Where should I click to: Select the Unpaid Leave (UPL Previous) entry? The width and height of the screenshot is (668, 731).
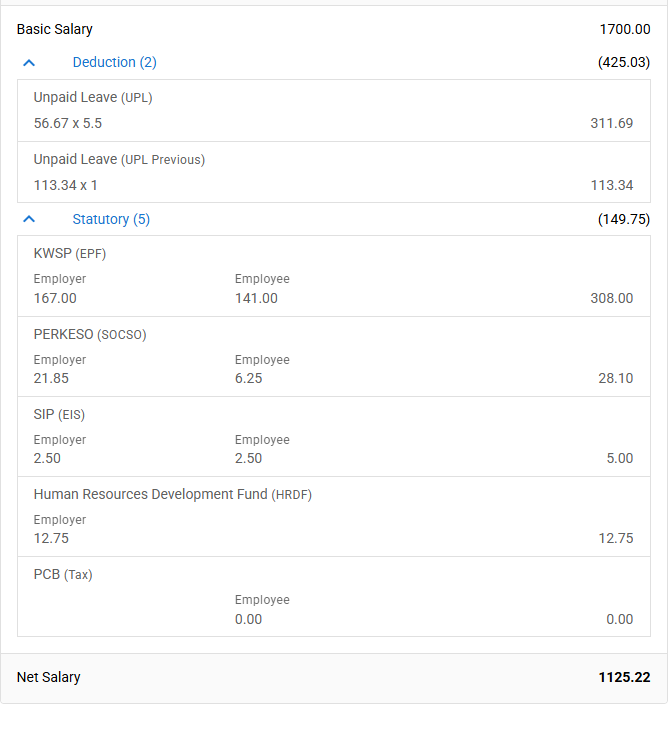coord(119,159)
